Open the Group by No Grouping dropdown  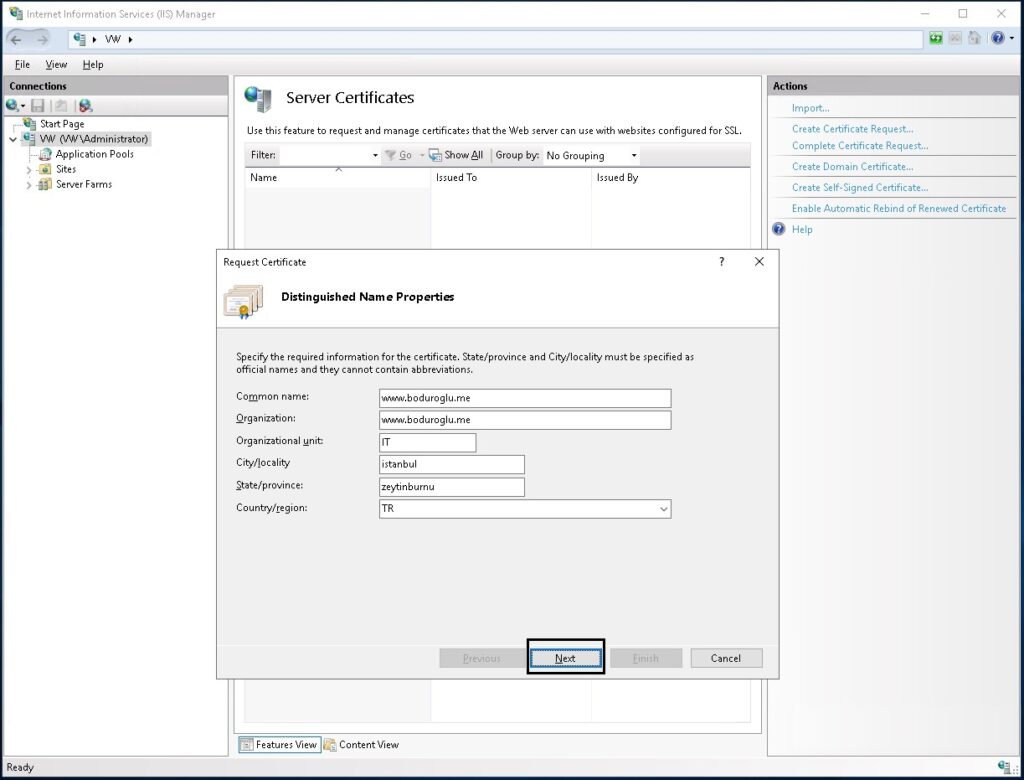pyautogui.click(x=633, y=156)
